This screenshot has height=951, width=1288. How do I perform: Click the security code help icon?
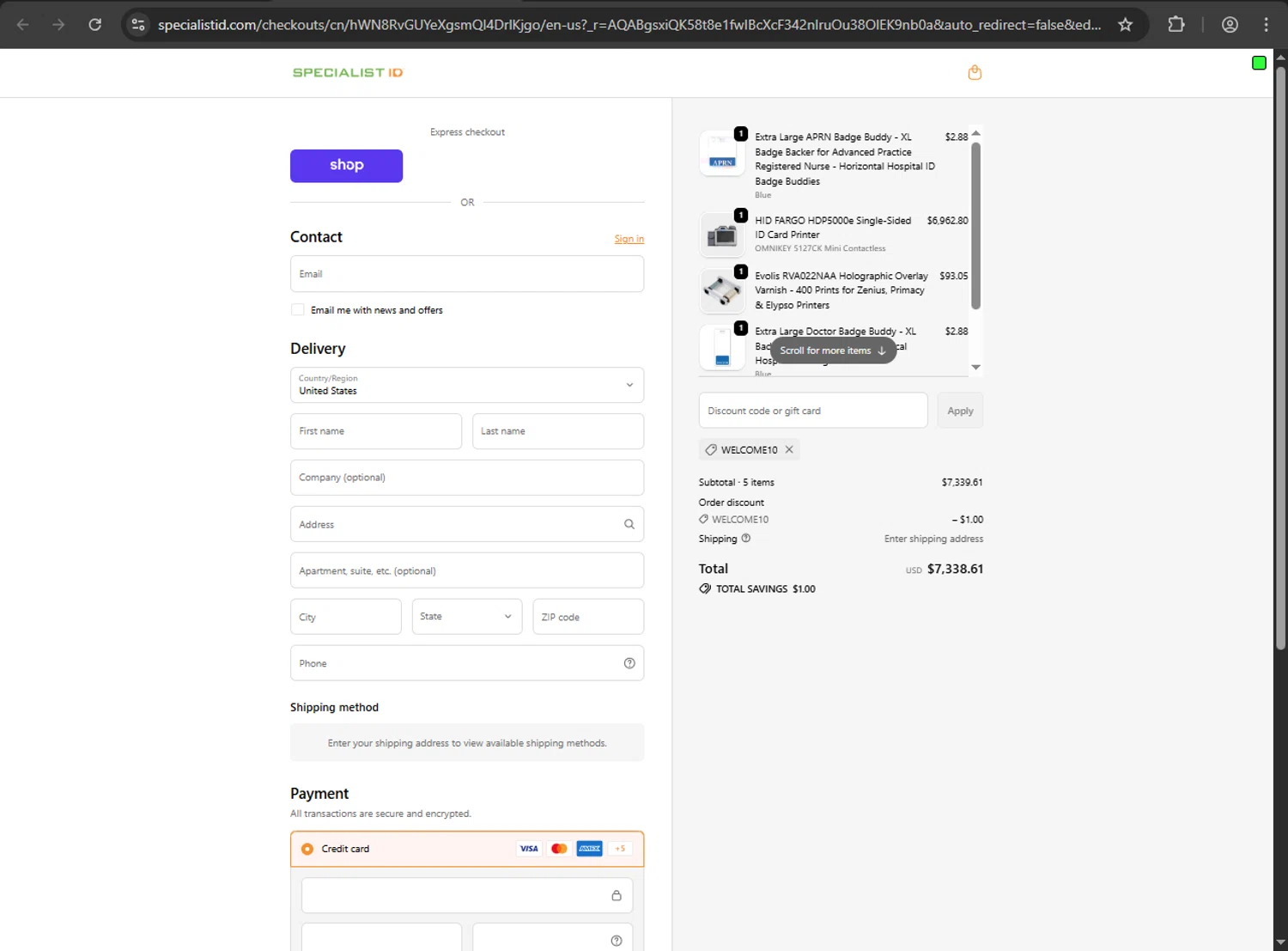617,941
